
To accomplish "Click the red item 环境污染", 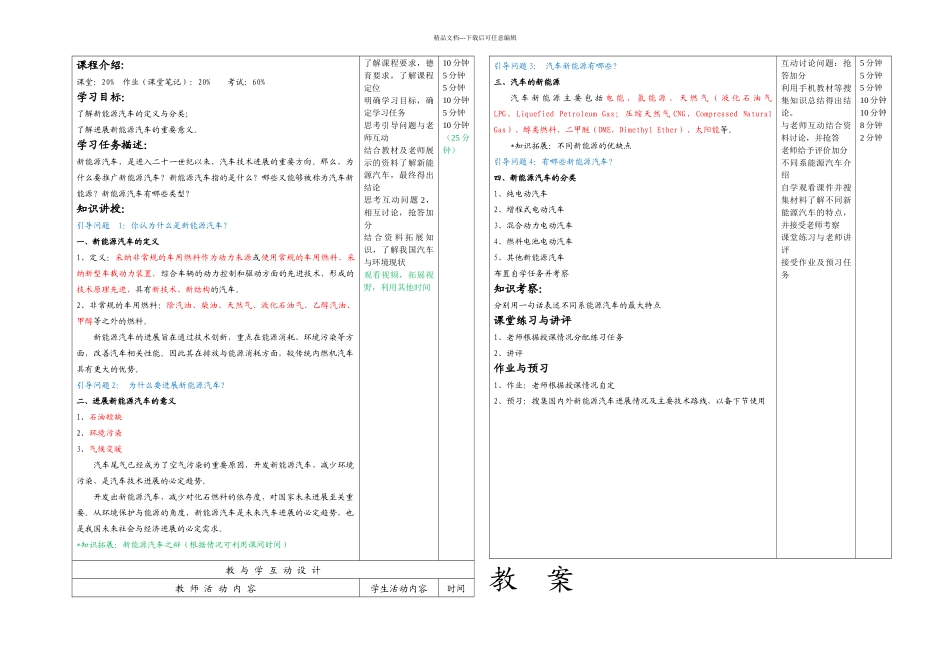I will point(105,433).
